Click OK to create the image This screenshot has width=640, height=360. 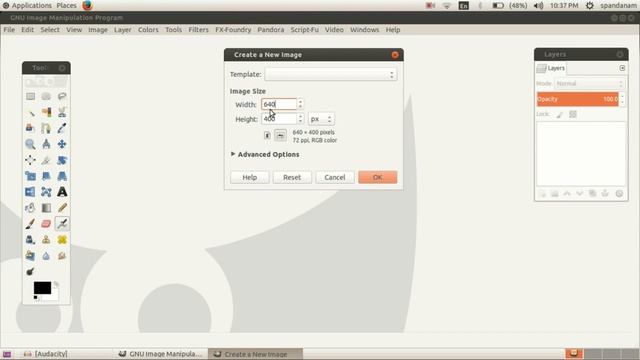(x=378, y=177)
